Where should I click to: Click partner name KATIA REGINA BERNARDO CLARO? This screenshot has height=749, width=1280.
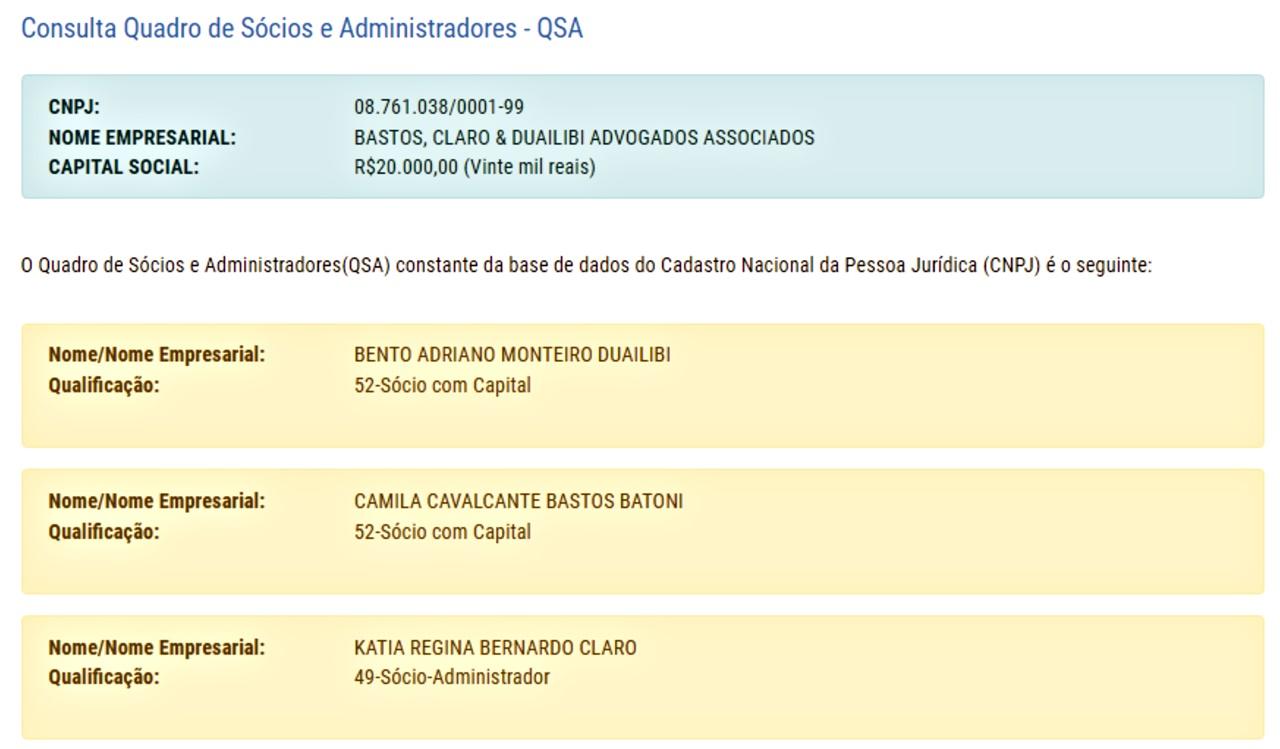pos(495,648)
